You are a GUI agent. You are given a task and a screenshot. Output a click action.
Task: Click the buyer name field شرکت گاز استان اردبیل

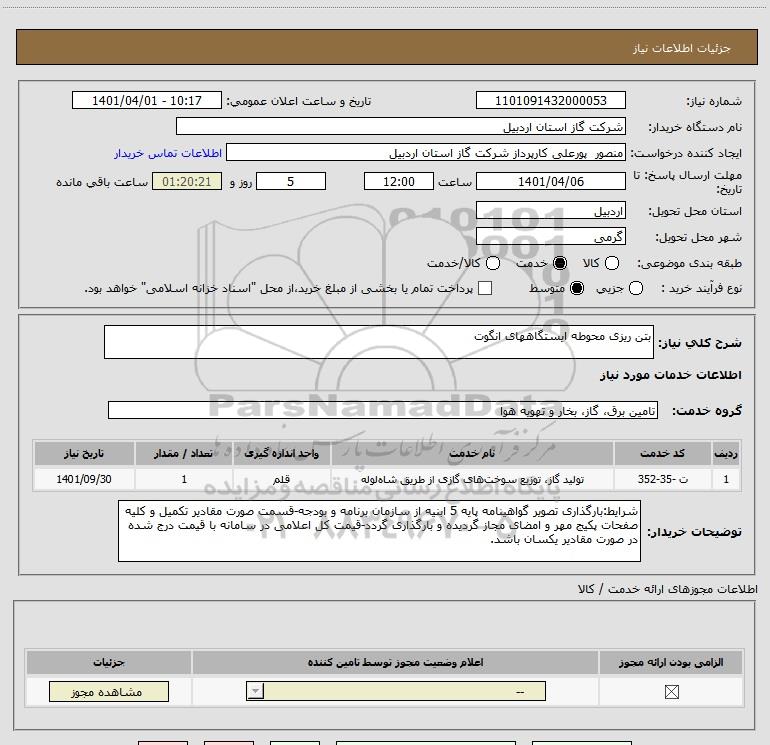click(x=401, y=127)
